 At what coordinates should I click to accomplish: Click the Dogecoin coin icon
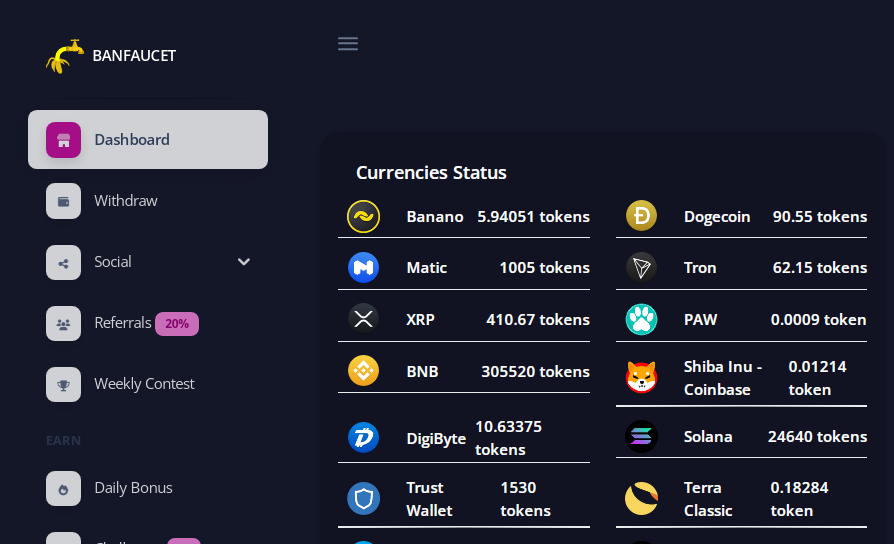coord(641,216)
